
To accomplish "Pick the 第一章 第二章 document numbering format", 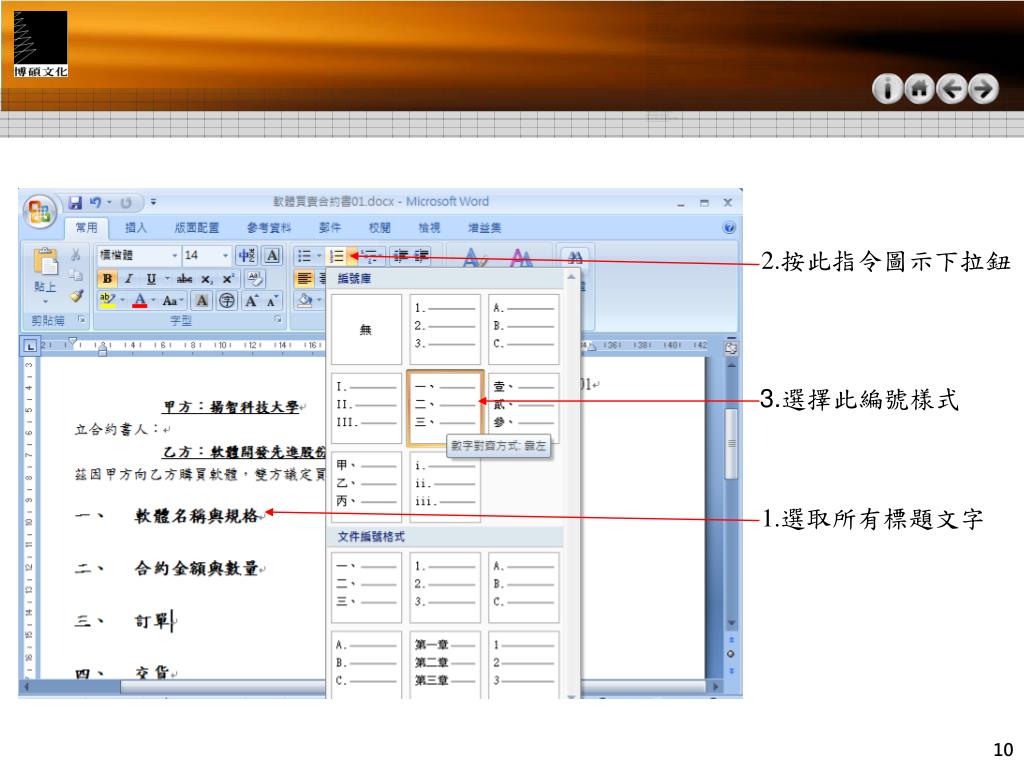I will point(445,665).
